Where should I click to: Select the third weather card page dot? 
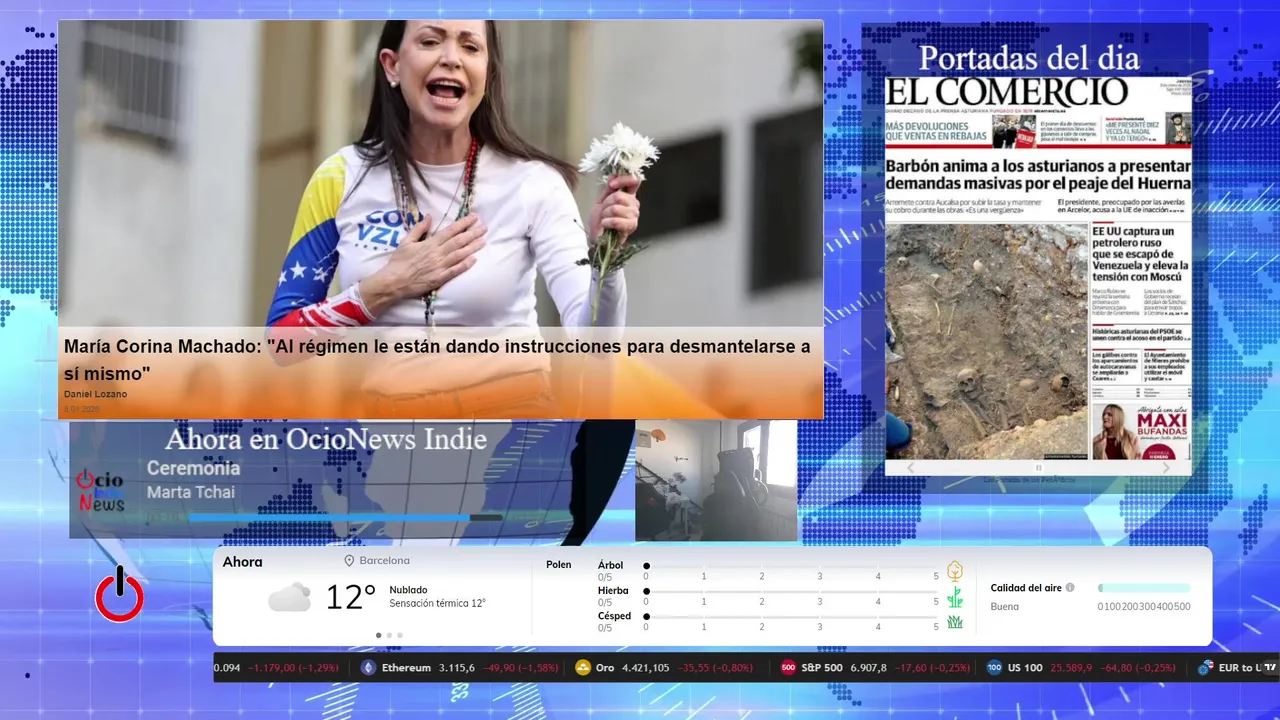click(399, 635)
